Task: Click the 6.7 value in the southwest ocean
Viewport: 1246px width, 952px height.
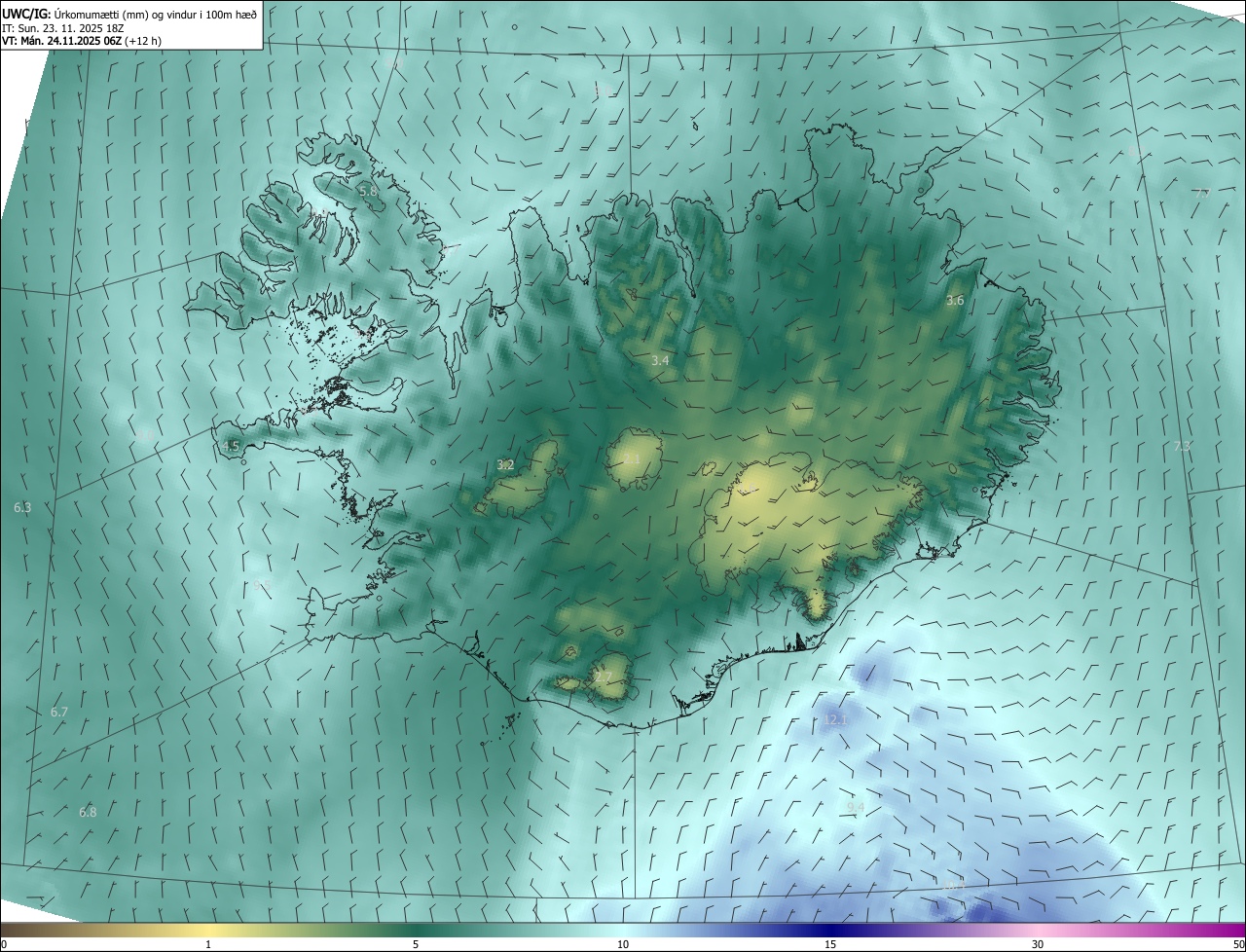Action: [x=59, y=712]
